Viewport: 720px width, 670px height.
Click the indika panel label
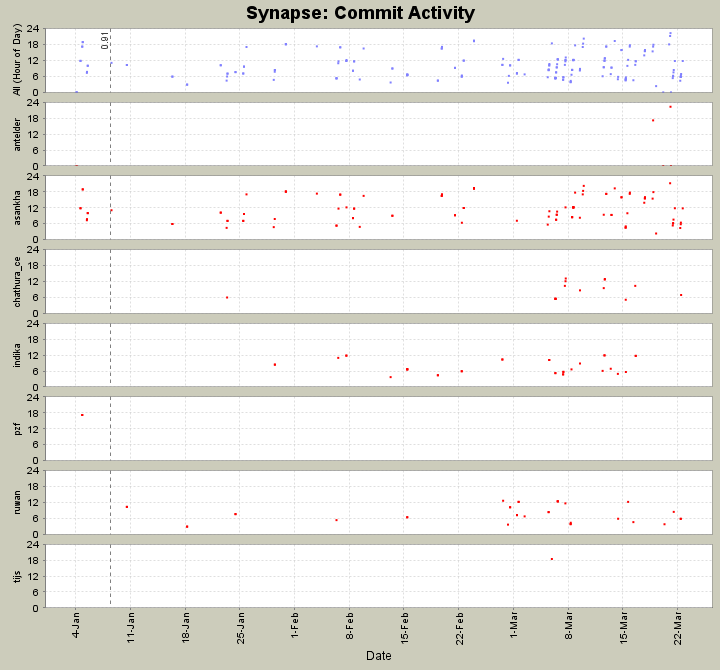pos(17,355)
